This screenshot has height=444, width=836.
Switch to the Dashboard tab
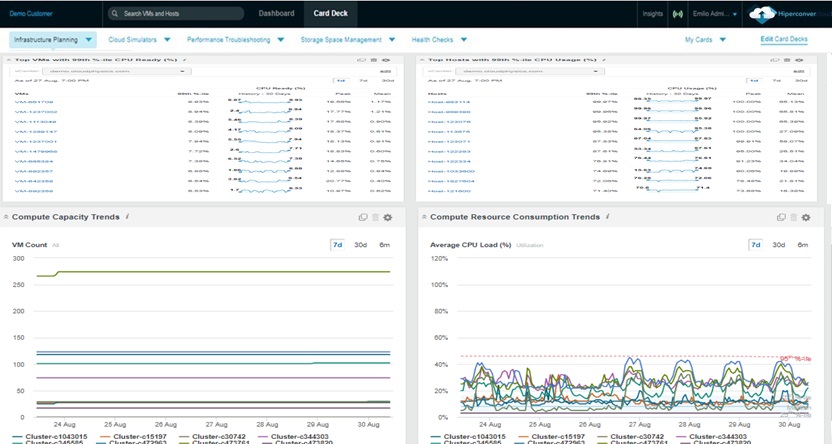coord(276,14)
